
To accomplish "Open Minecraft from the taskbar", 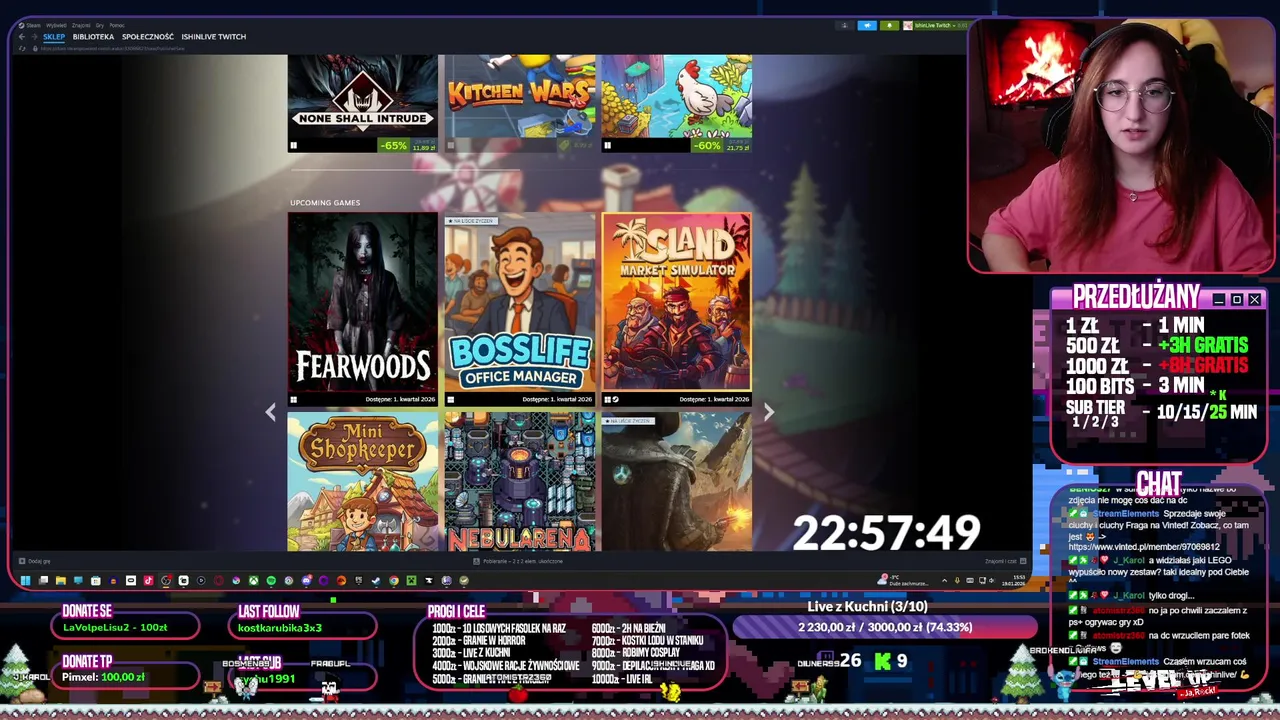I will click(411, 580).
